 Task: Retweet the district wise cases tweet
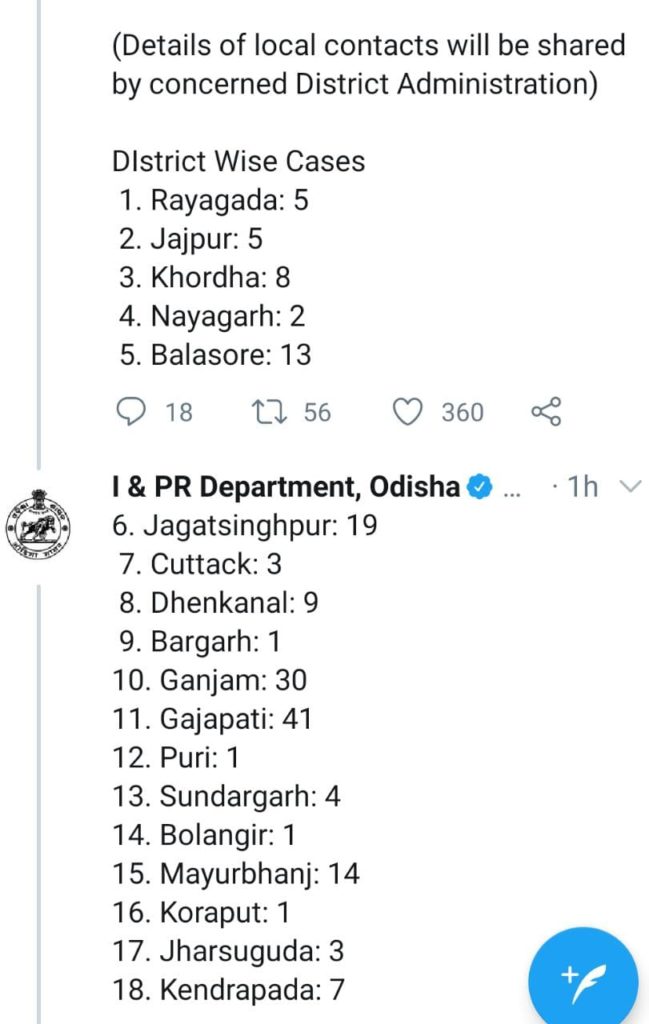click(267, 412)
